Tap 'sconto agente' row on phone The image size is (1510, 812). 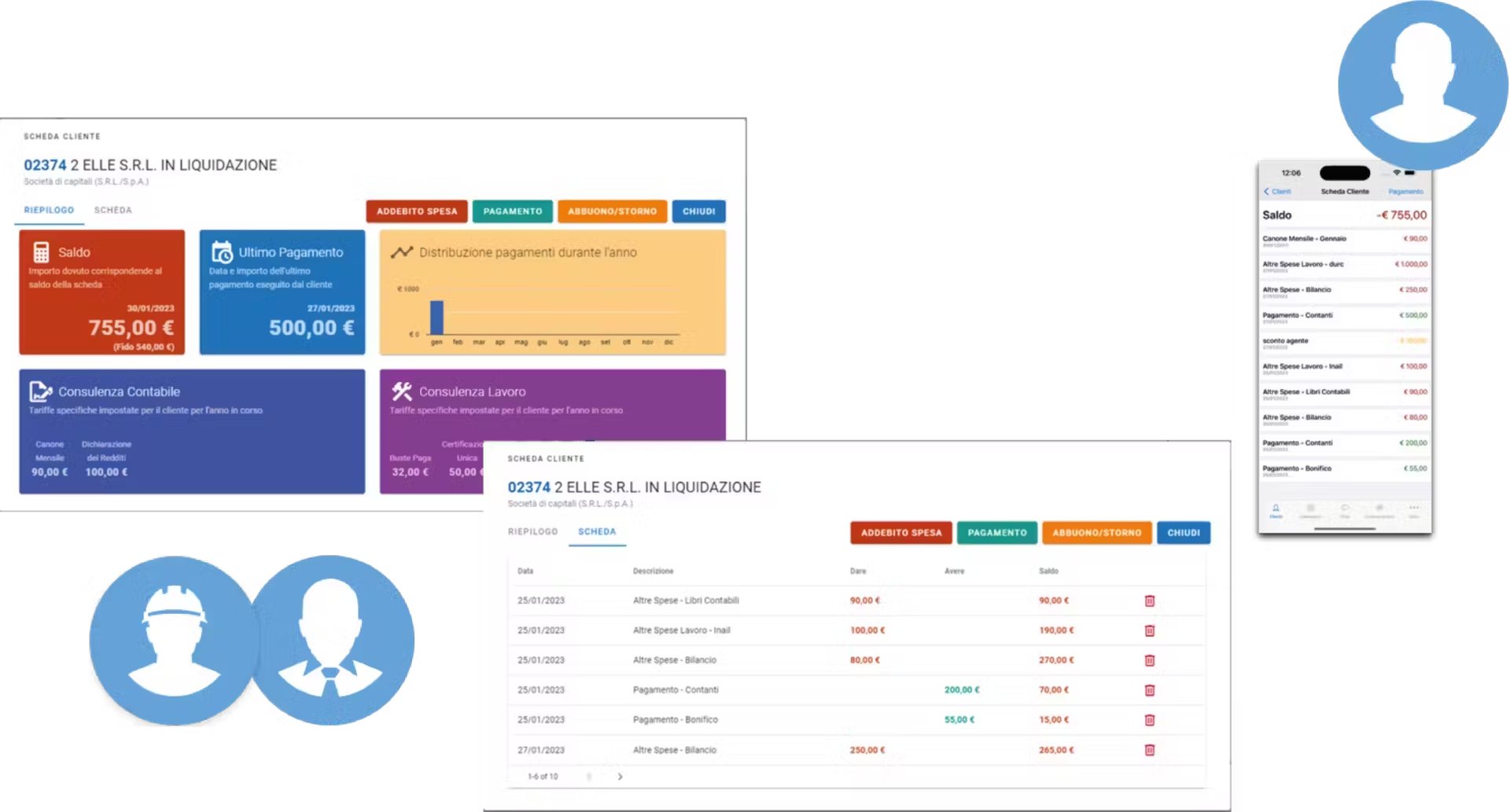point(1345,343)
